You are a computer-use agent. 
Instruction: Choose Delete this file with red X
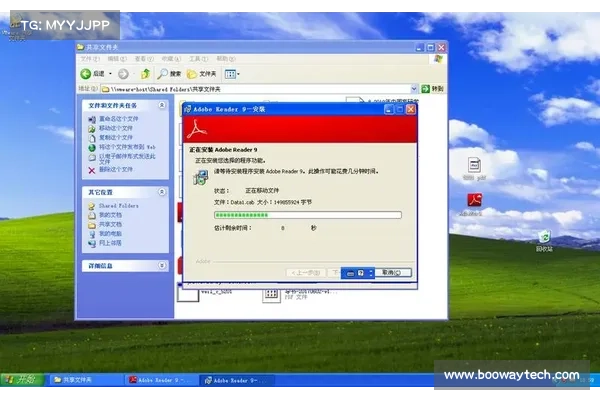[111, 170]
